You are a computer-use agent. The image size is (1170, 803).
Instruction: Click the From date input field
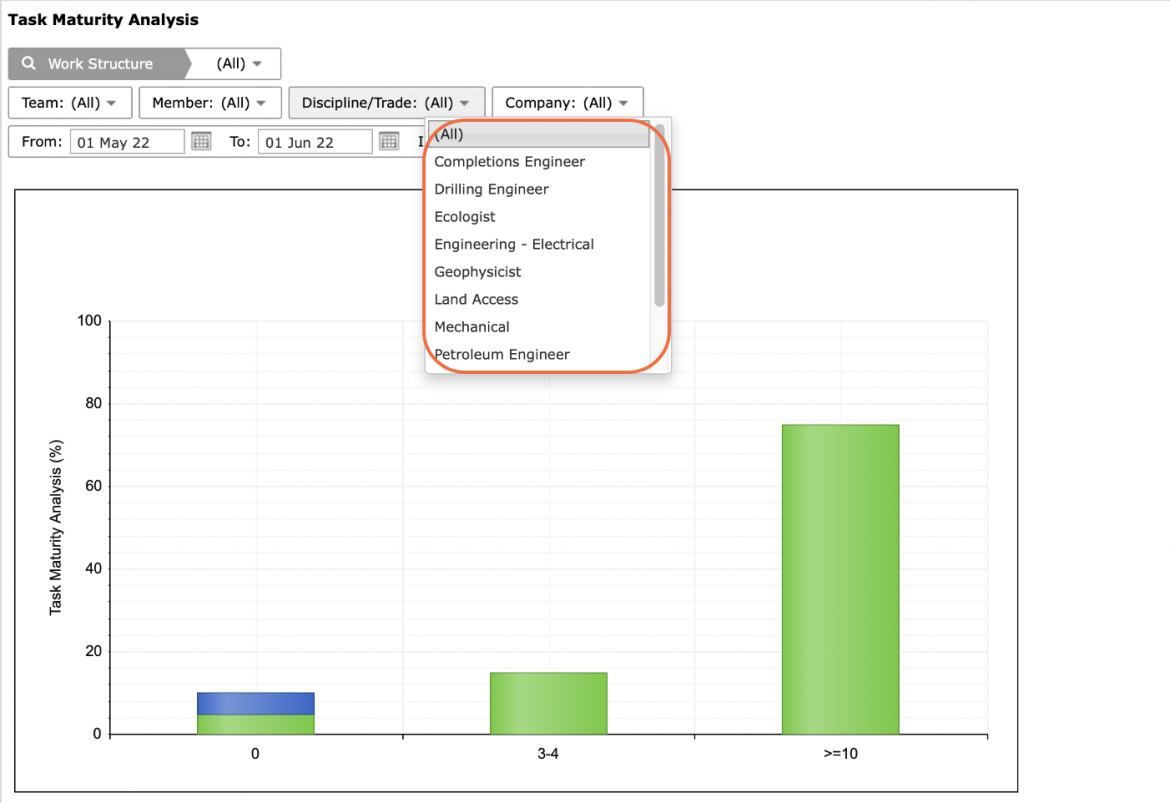[x=127, y=142]
